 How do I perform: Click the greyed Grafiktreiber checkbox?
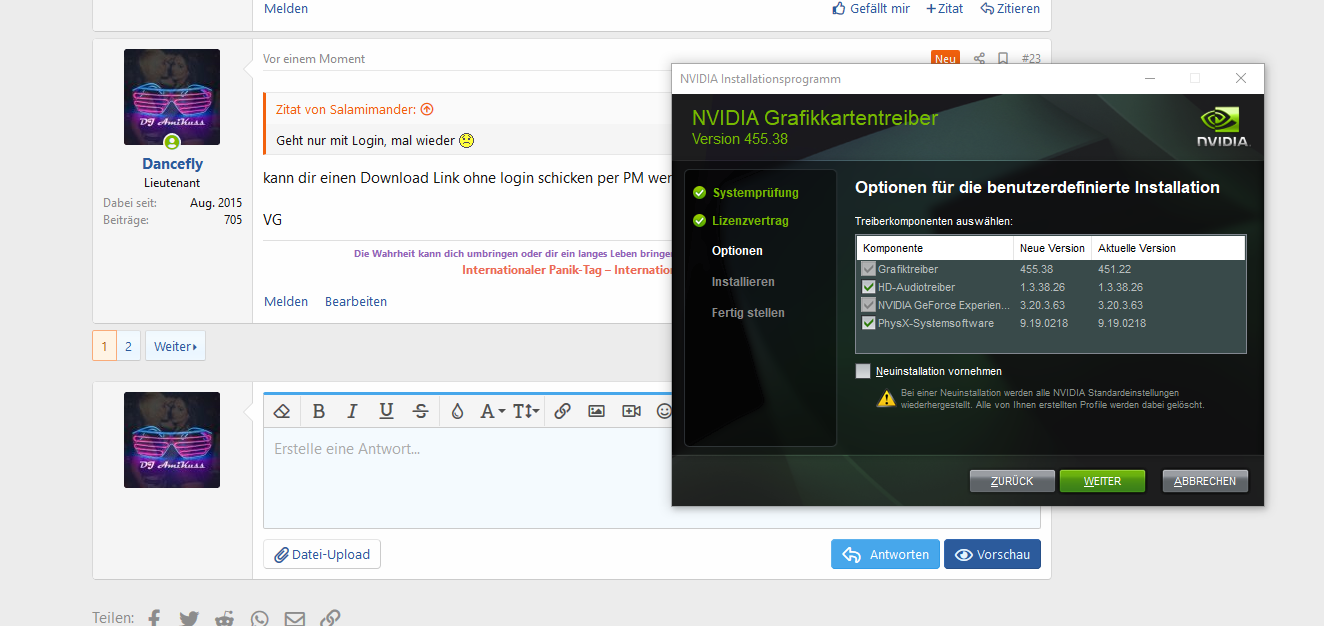[x=868, y=269]
